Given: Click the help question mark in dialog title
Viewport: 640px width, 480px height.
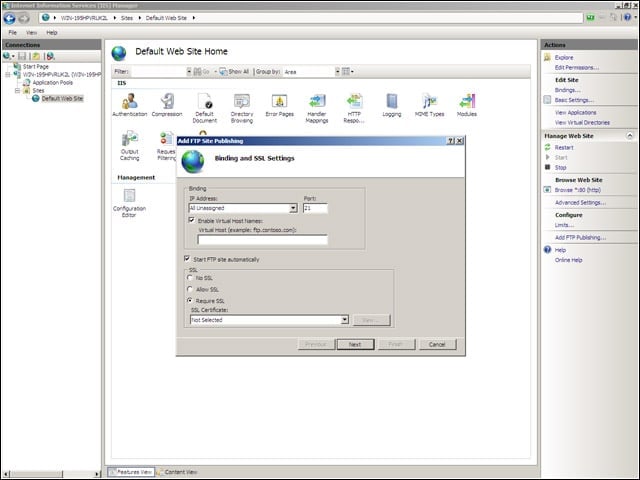Looking at the screenshot, I should [x=451, y=141].
